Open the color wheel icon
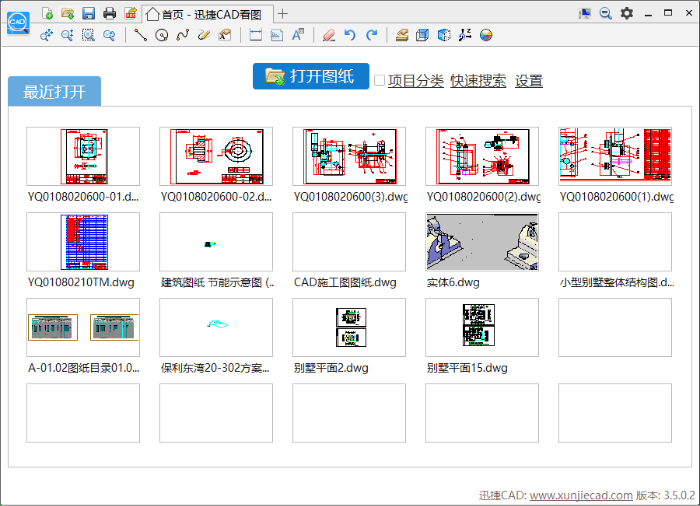700x506 pixels. pyautogui.click(x=486, y=35)
